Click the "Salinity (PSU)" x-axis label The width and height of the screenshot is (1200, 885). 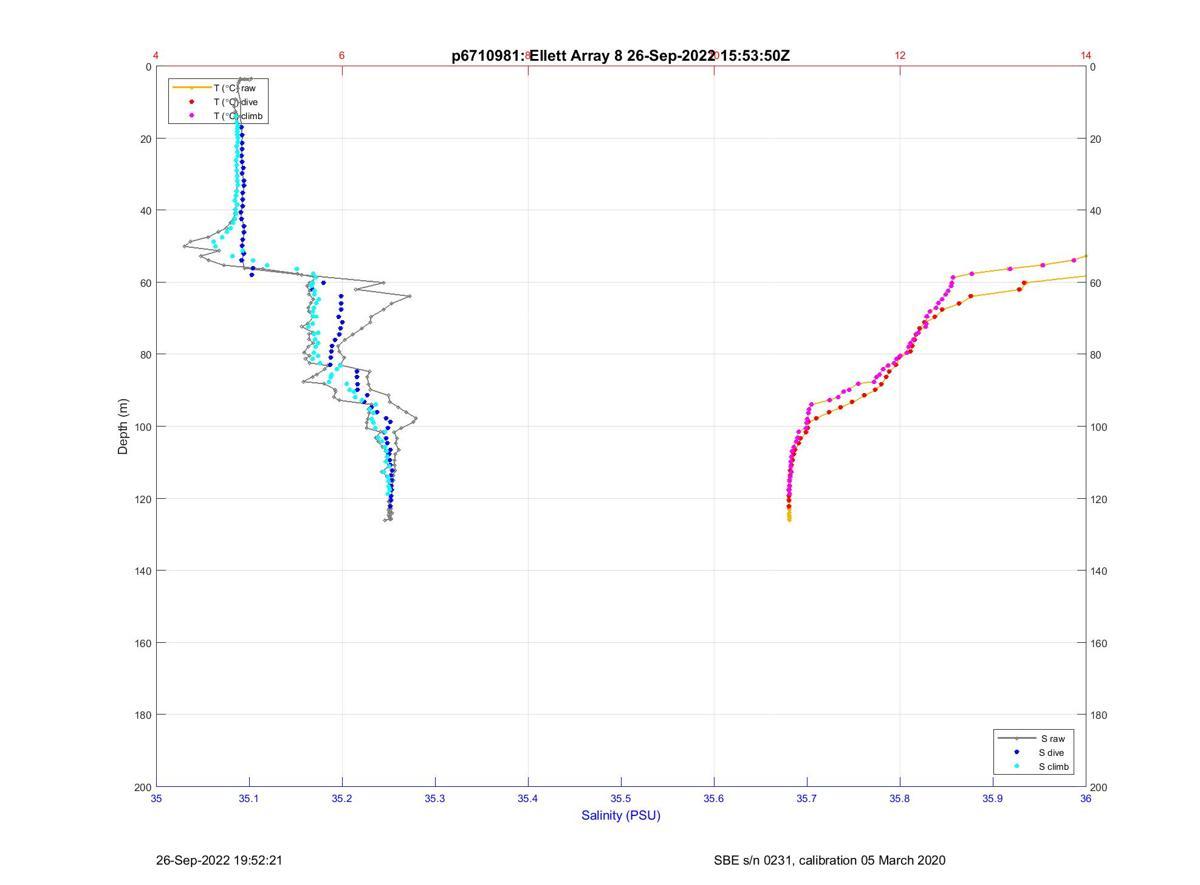[621, 816]
